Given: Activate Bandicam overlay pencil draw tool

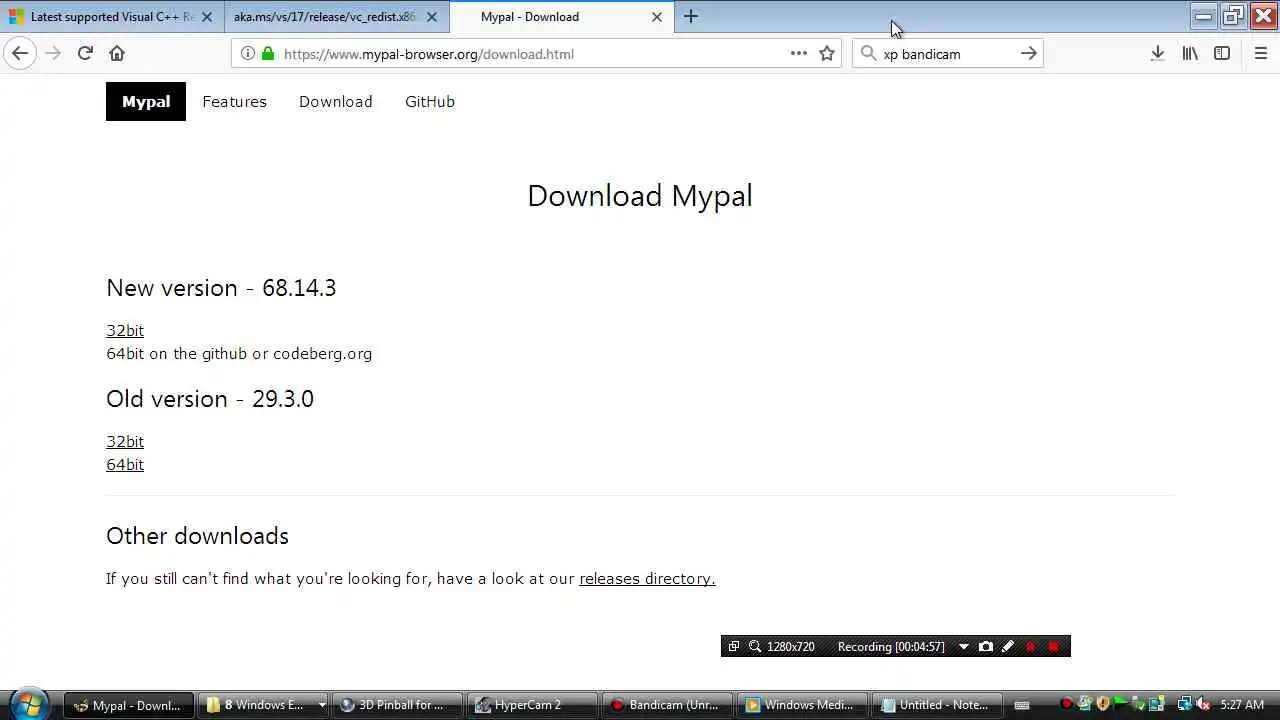Looking at the screenshot, I should 1008,646.
